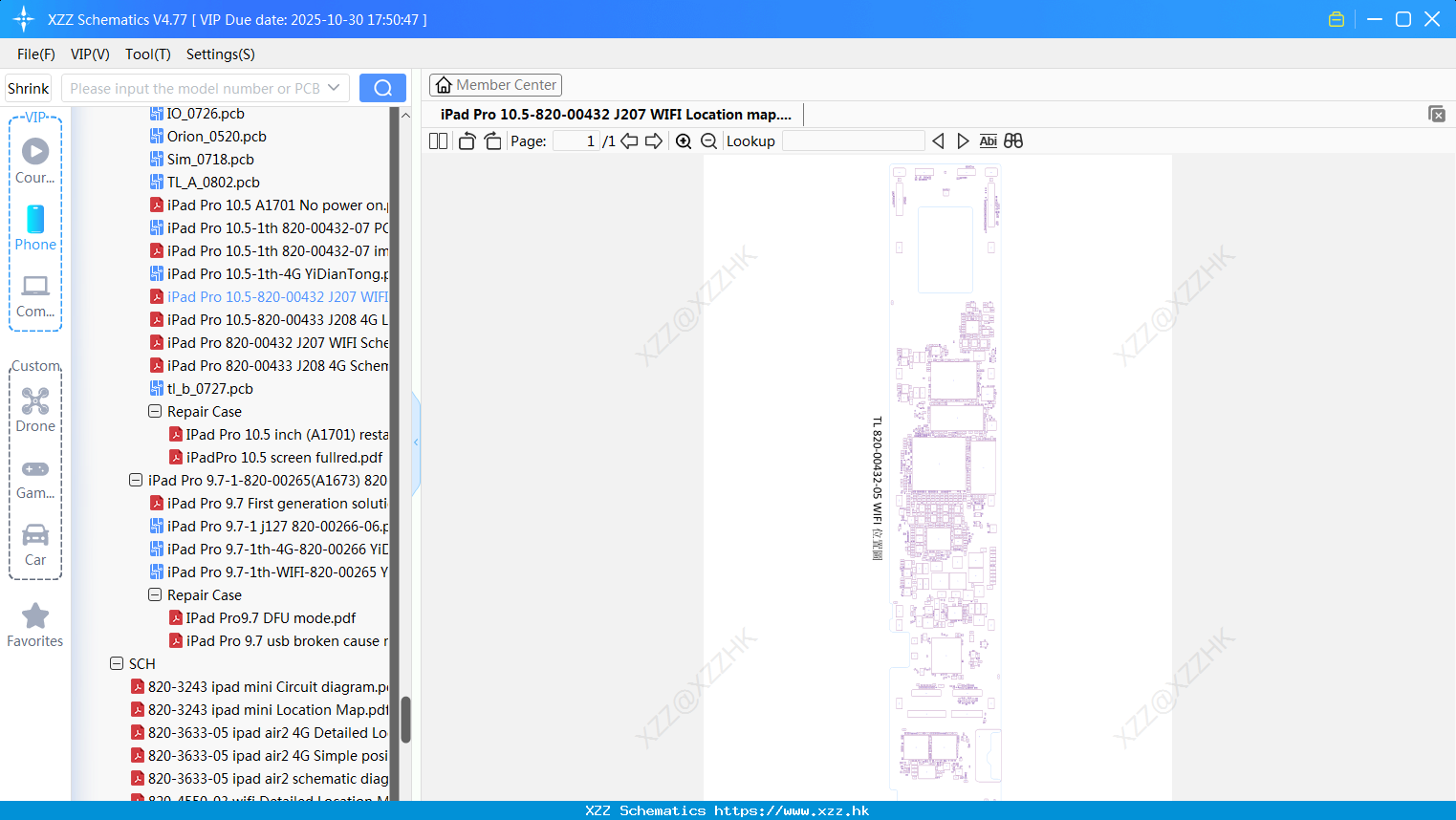The height and width of the screenshot is (820, 1456).
Task: Click the binoculars search icon
Action: coord(1013,141)
